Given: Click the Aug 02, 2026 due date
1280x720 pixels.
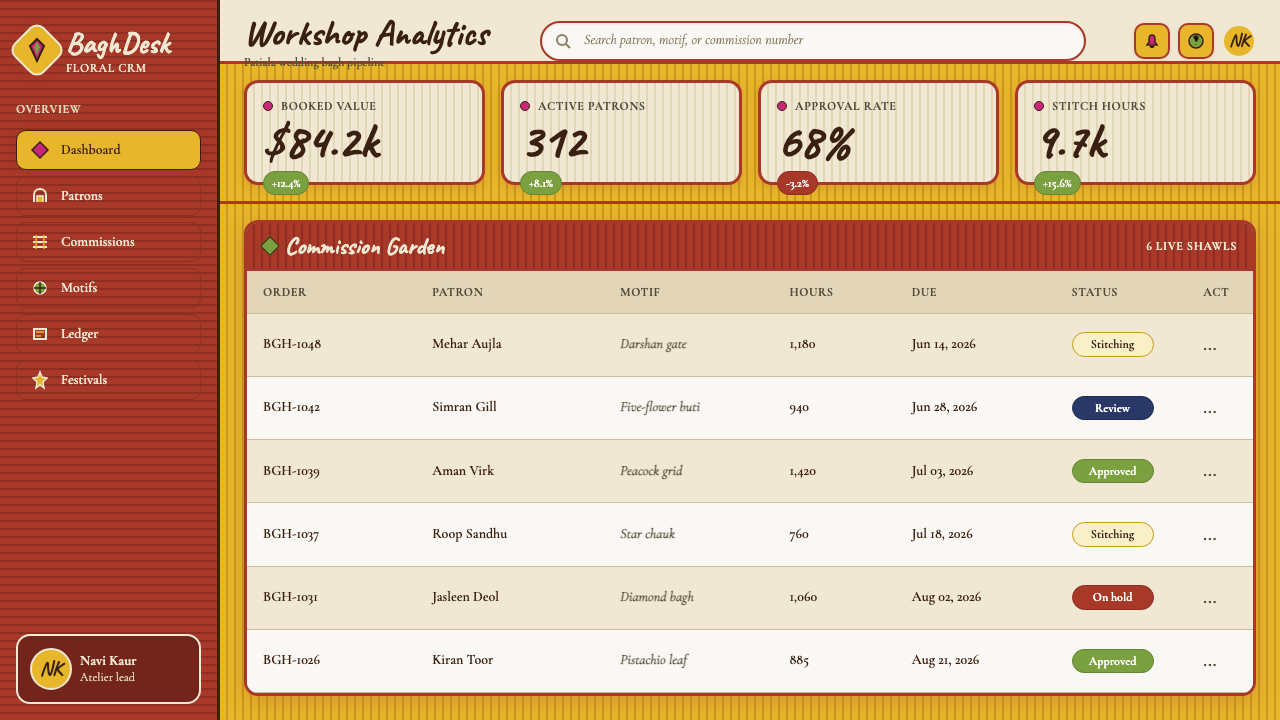Looking at the screenshot, I should (x=946, y=597).
